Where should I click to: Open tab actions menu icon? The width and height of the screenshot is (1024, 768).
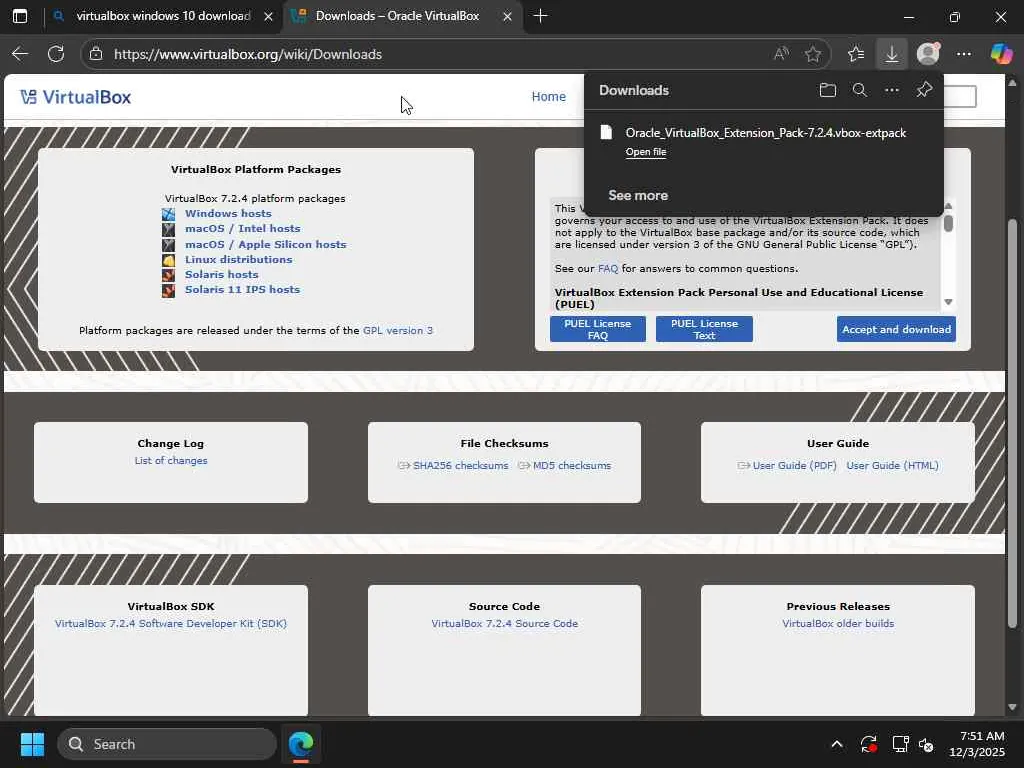[x=20, y=16]
